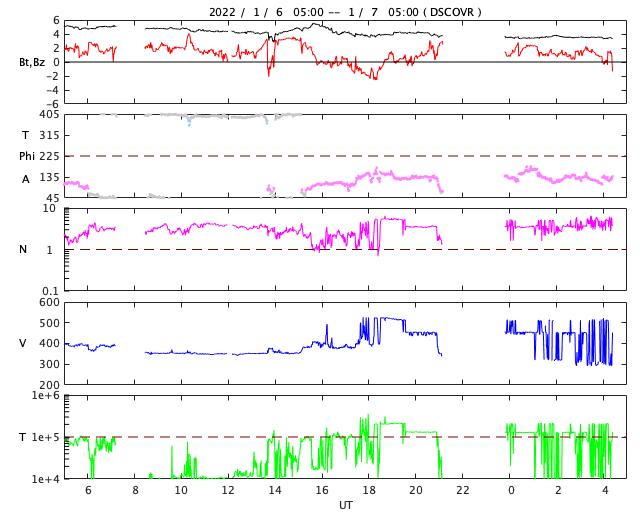Click the '1e+6' temperature tick label
The height and width of the screenshot is (512, 640).
pos(46,395)
